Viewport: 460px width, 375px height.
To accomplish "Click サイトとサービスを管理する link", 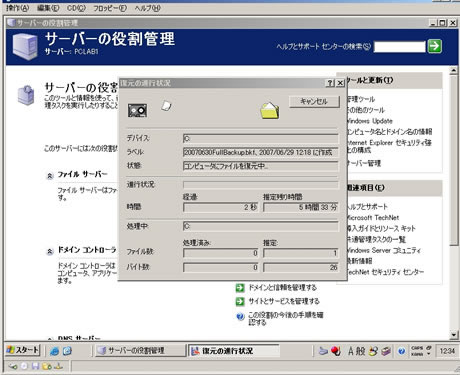I will tap(284, 301).
